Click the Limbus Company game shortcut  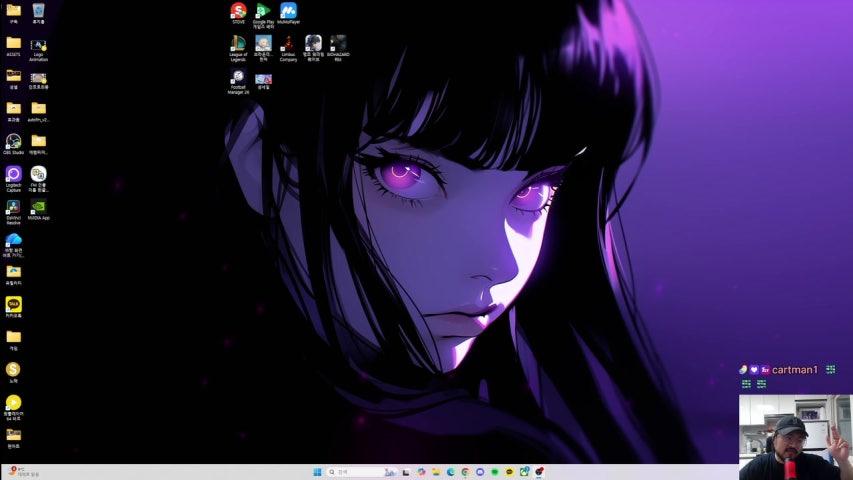click(x=288, y=44)
